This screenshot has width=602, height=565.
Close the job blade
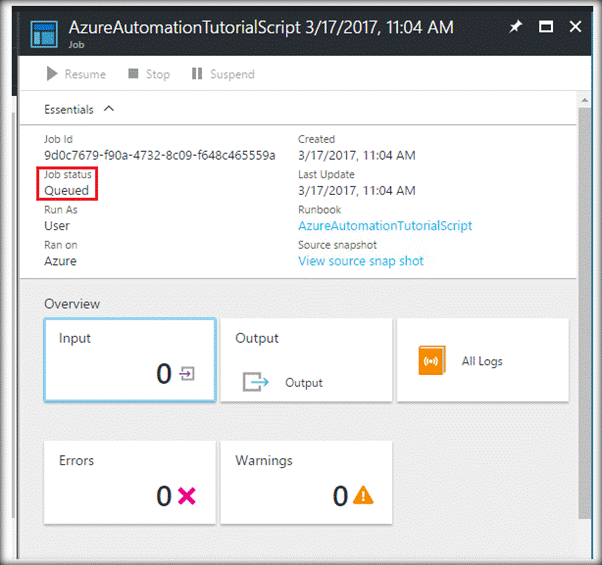(575, 26)
